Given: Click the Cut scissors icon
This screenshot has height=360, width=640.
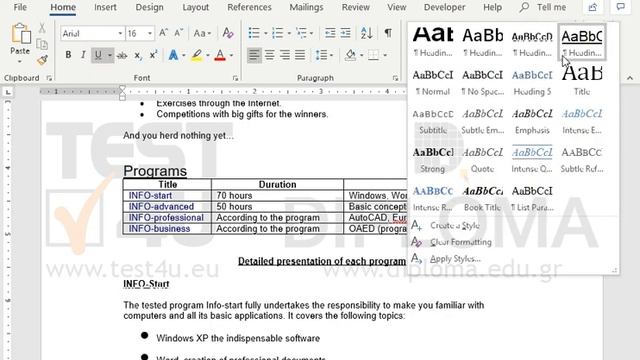Looking at the screenshot, I should (x=42, y=28).
